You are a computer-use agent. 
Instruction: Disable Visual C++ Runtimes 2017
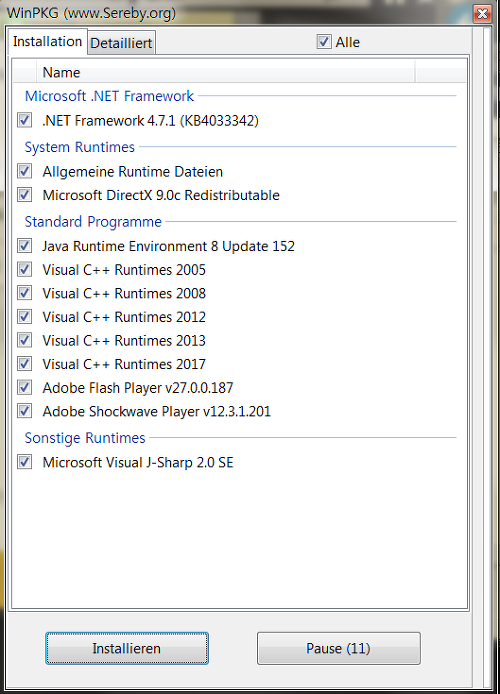(24, 364)
